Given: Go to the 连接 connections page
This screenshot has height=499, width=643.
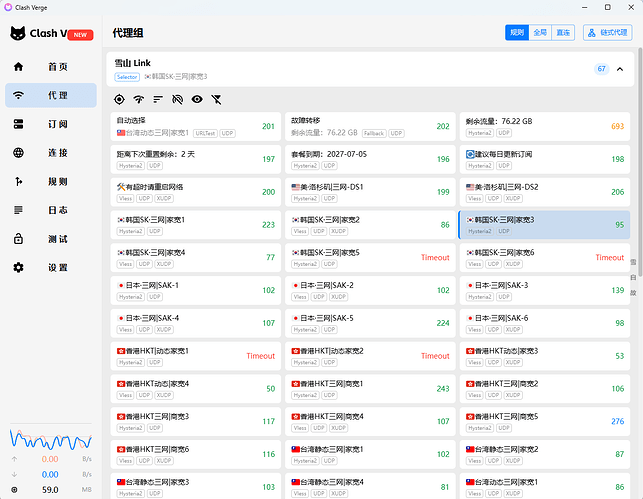Looking at the screenshot, I should (51, 153).
